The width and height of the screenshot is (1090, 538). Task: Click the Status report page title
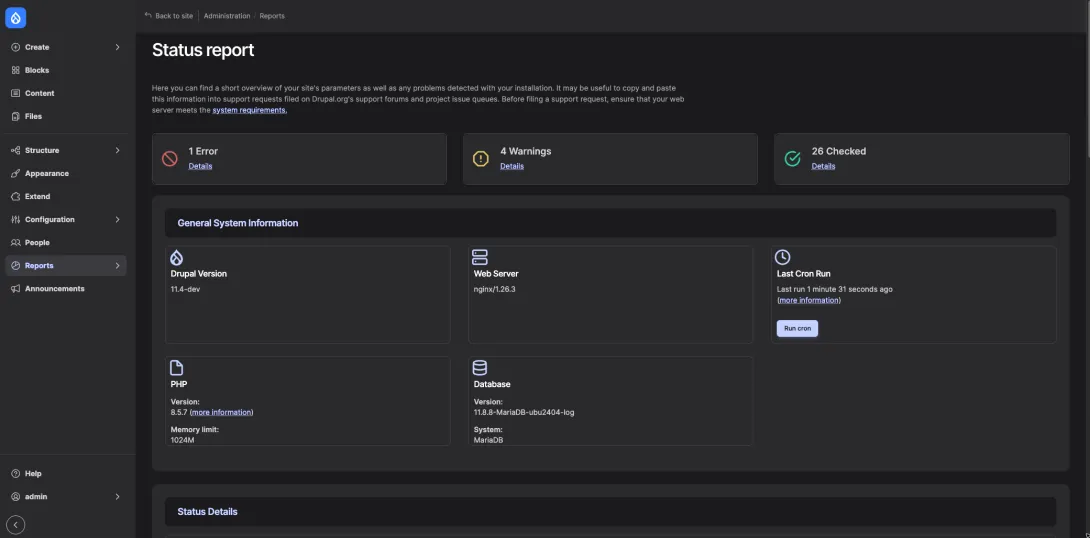203,50
